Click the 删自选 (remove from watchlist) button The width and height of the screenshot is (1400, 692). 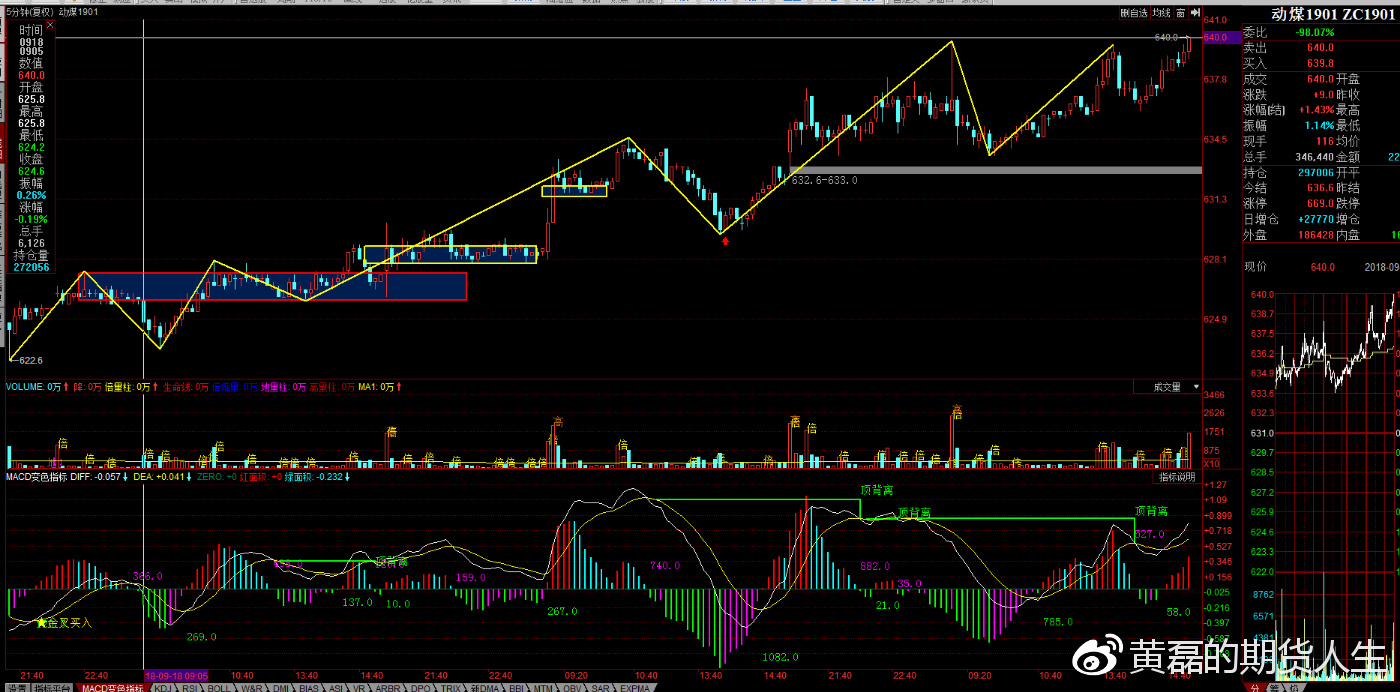[1134, 13]
